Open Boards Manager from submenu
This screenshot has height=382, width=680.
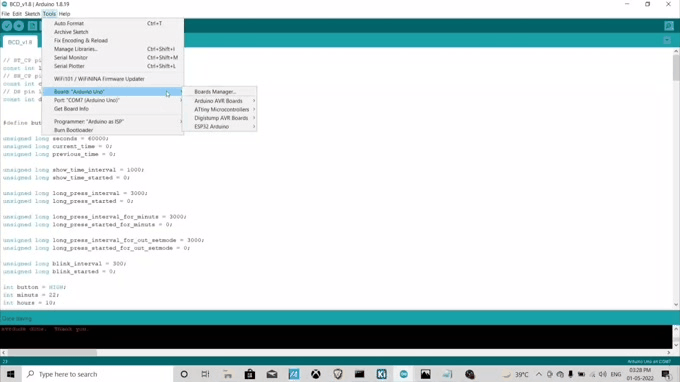(x=219, y=92)
